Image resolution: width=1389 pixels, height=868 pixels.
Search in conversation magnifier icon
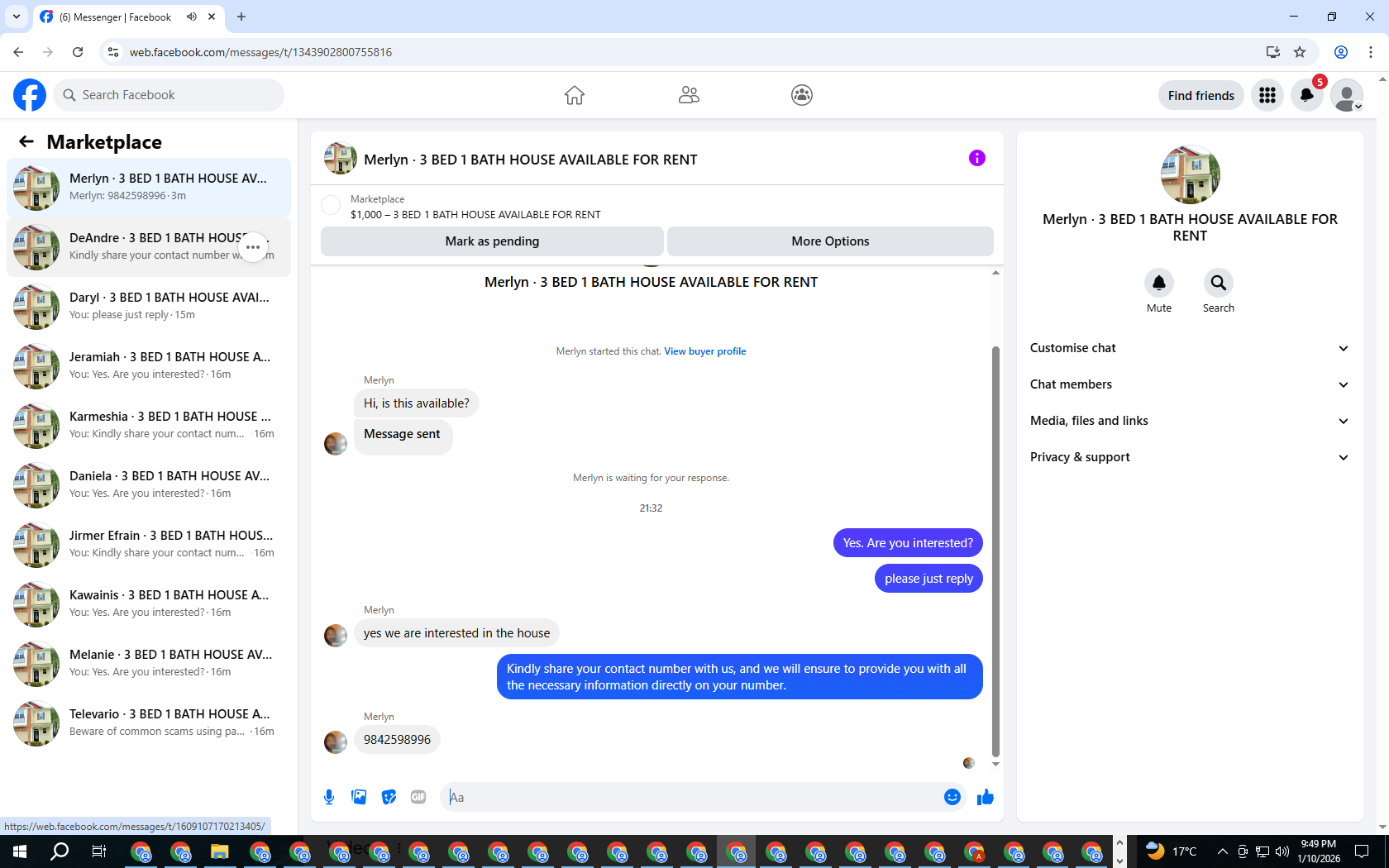1219,283
